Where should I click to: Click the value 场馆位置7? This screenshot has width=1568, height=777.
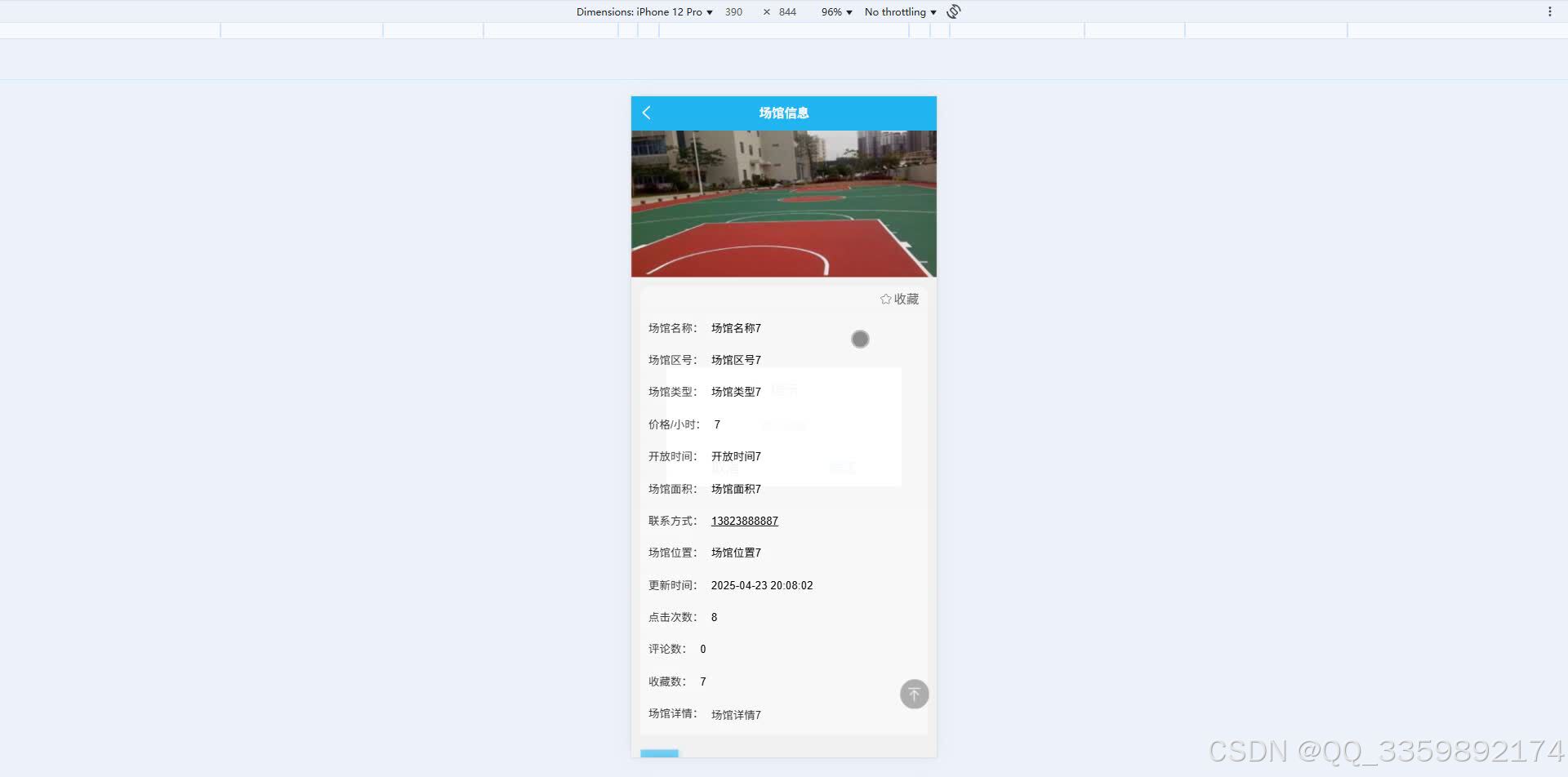(736, 553)
